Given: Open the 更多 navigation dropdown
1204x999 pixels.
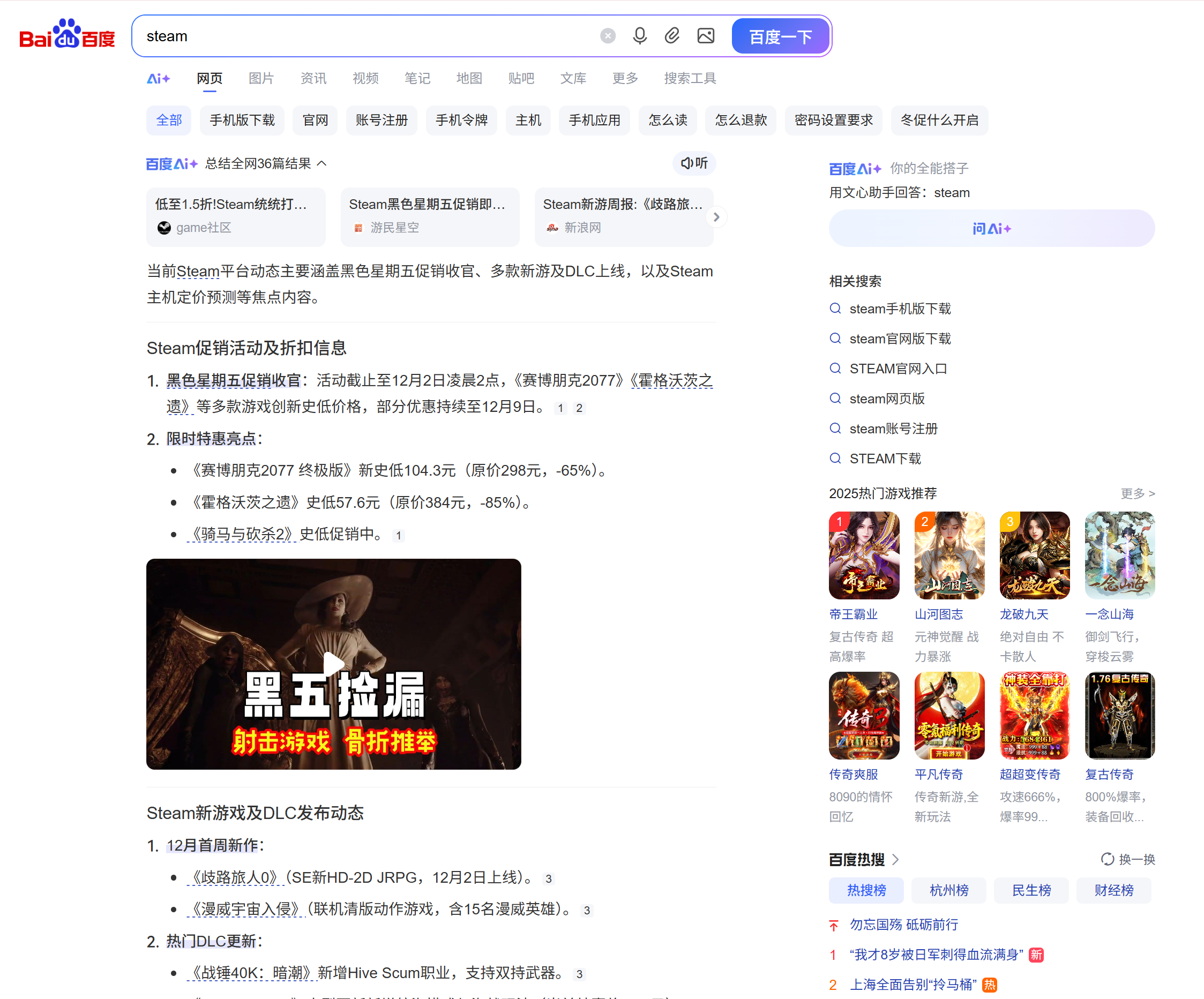Looking at the screenshot, I should pyautogui.click(x=624, y=79).
